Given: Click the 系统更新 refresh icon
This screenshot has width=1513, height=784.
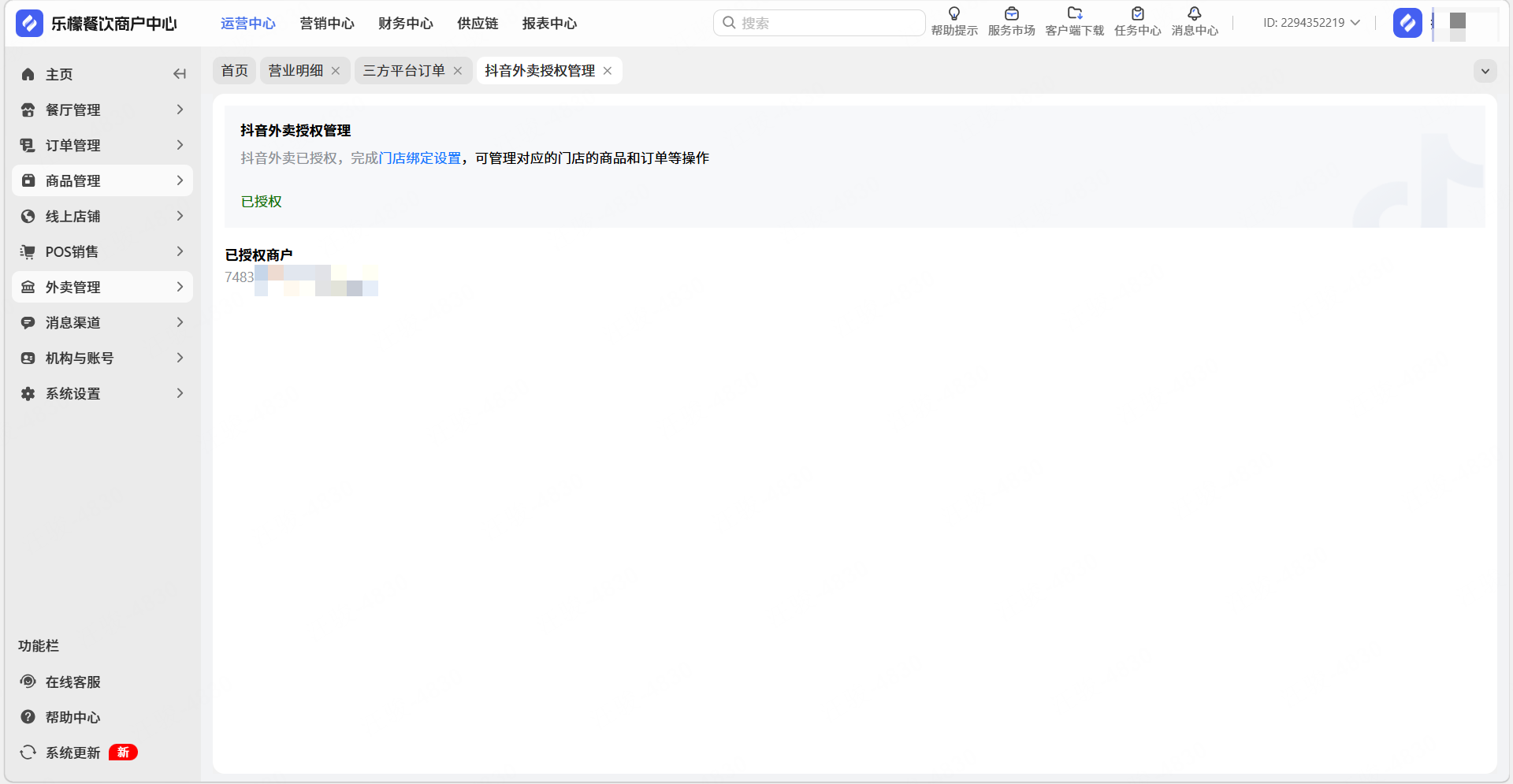Looking at the screenshot, I should pyautogui.click(x=28, y=752).
